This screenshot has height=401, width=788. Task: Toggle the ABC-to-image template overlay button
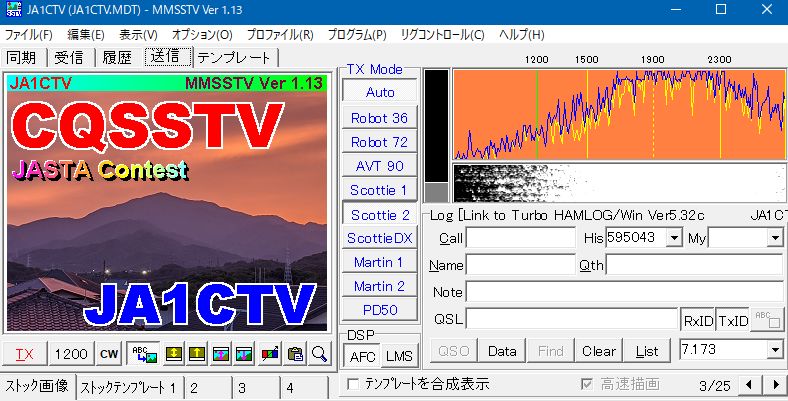(144, 354)
